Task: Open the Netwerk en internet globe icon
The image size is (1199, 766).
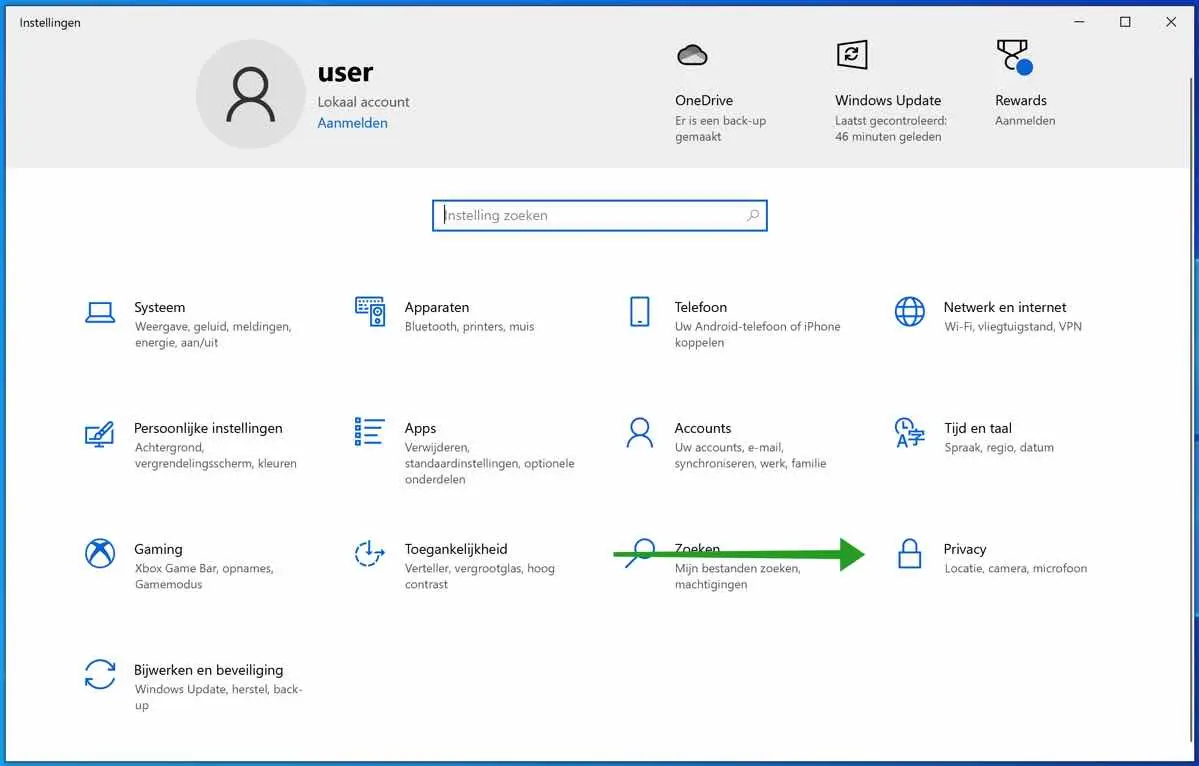Action: (x=909, y=312)
